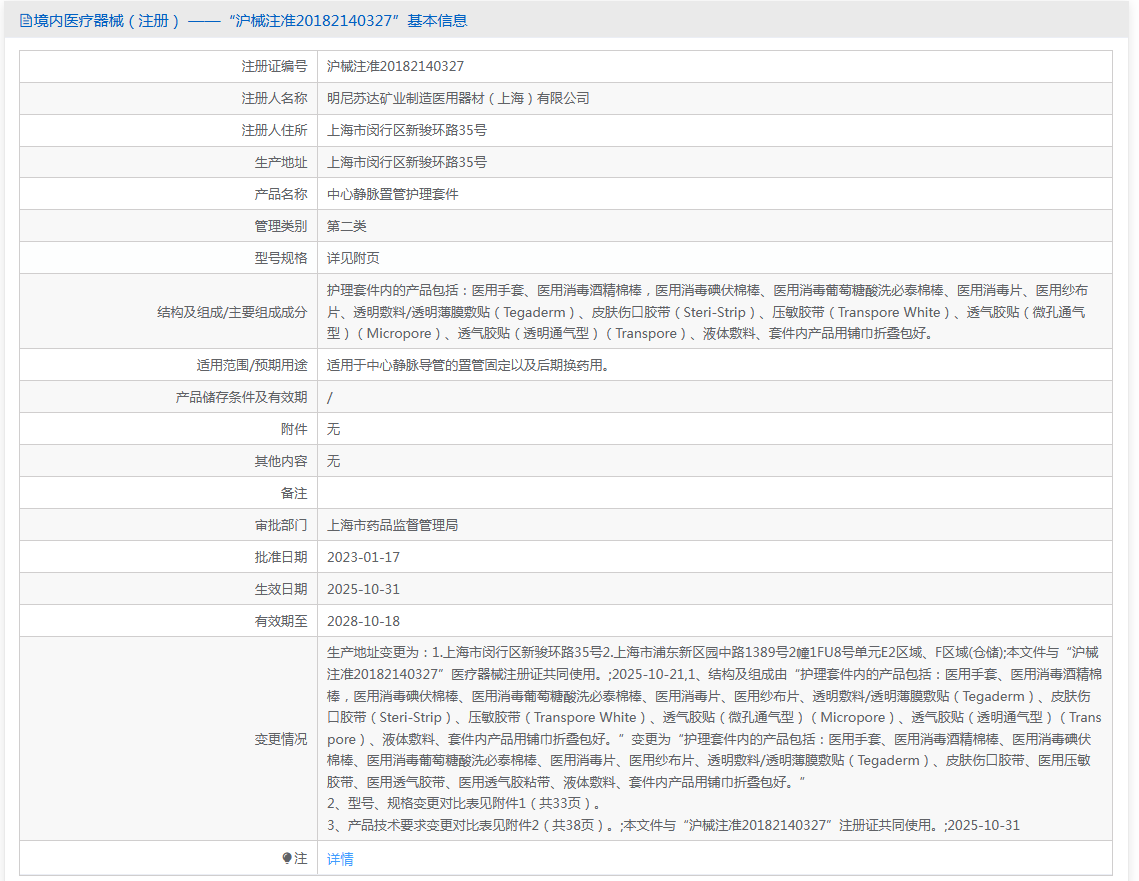Click the 产品储存条件及有效期 label
Screen dimensions: 1139x881
click(241, 397)
